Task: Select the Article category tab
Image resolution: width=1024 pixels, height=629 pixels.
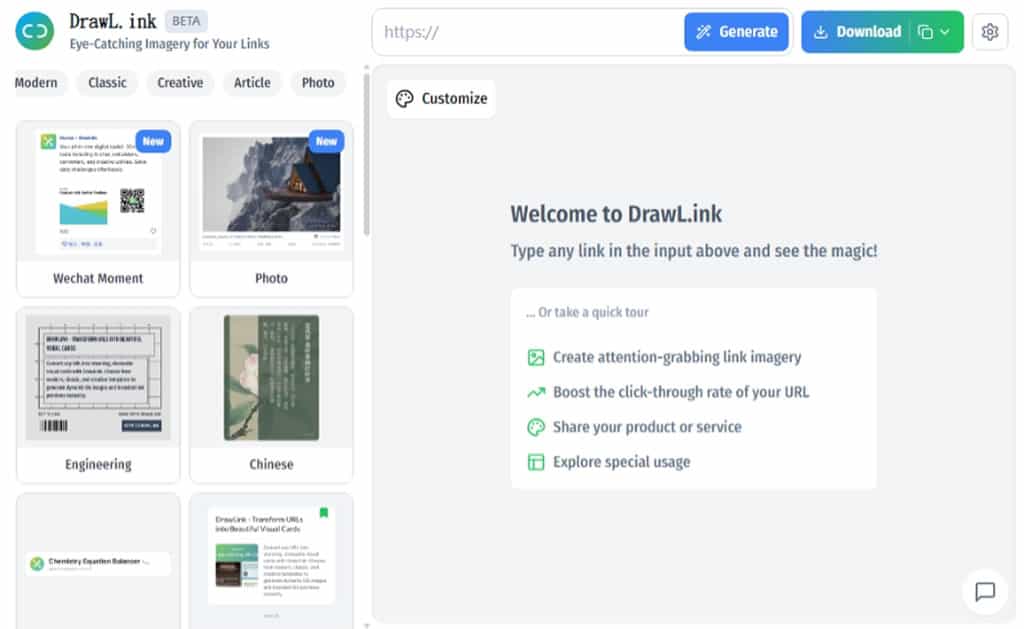Action: click(252, 83)
